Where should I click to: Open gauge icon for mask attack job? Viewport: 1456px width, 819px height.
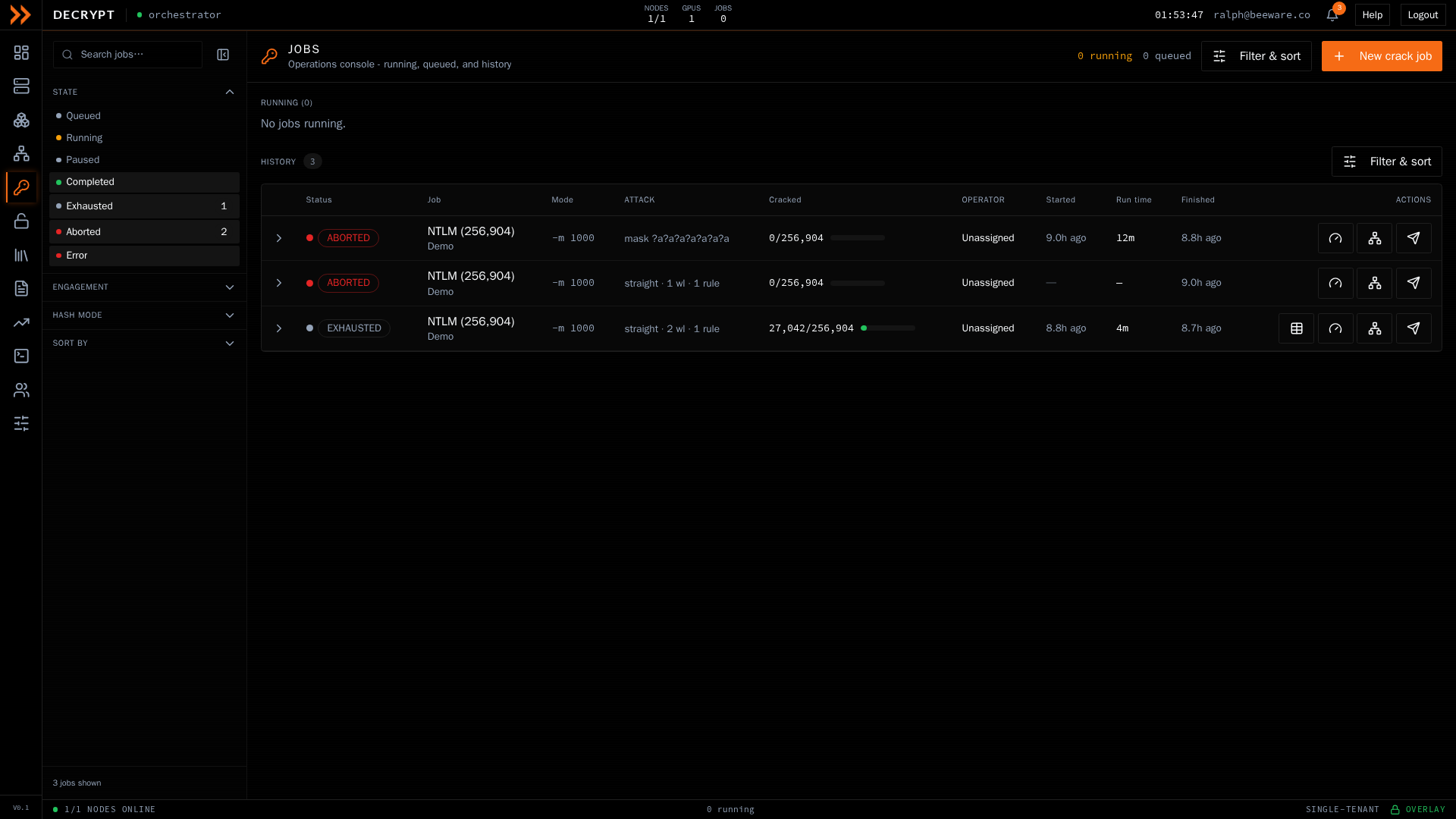click(1335, 238)
